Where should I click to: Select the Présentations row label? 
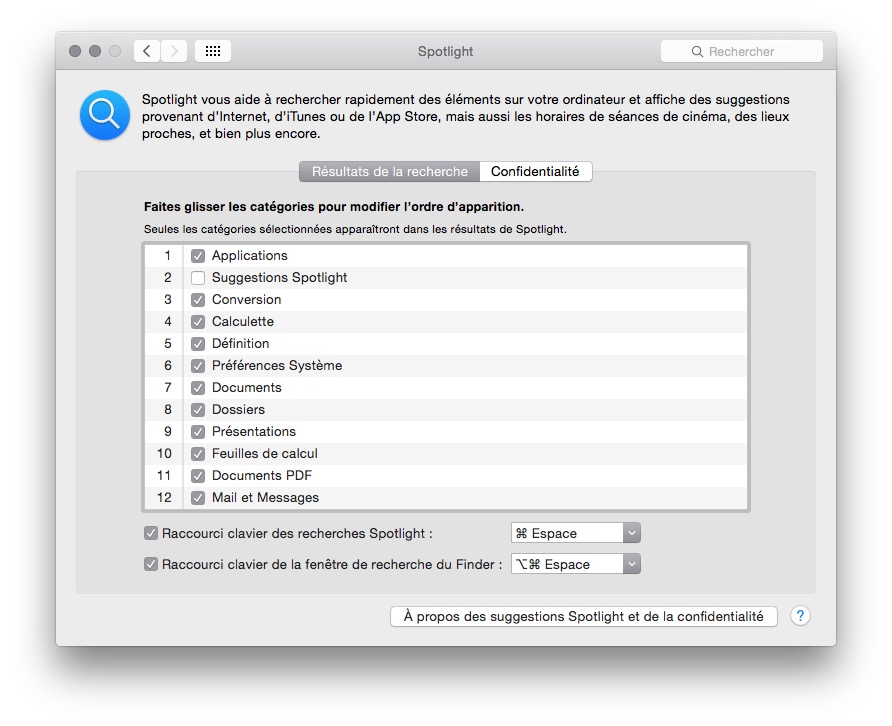click(254, 431)
